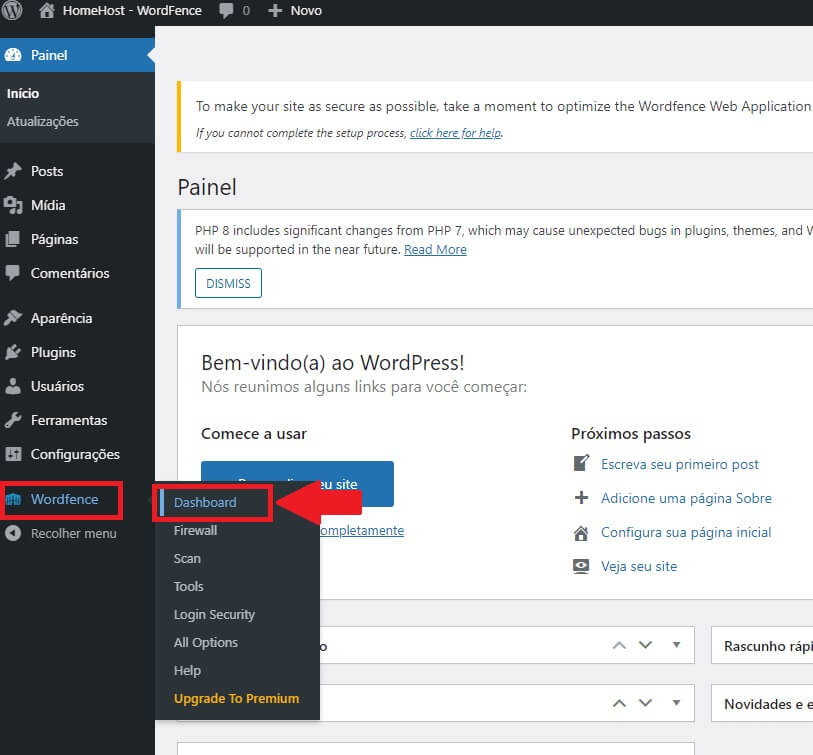Open the Read More PHP 8 link
Screen dimensions: 813x755
[436, 250]
